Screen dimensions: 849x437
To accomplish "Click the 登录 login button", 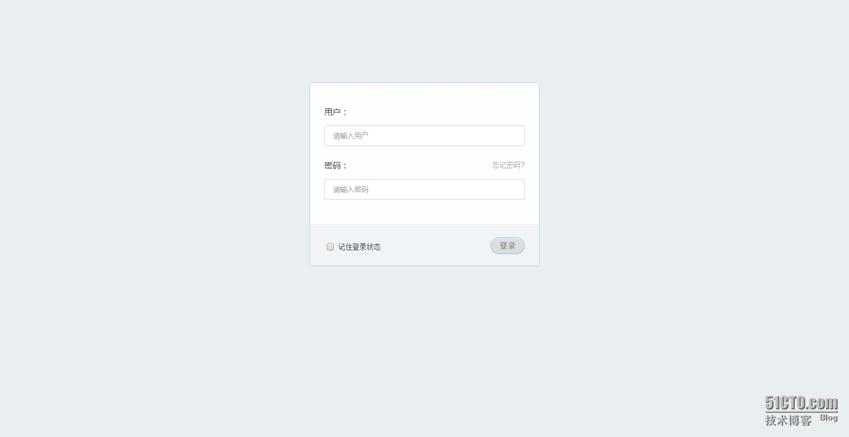I will point(507,245).
